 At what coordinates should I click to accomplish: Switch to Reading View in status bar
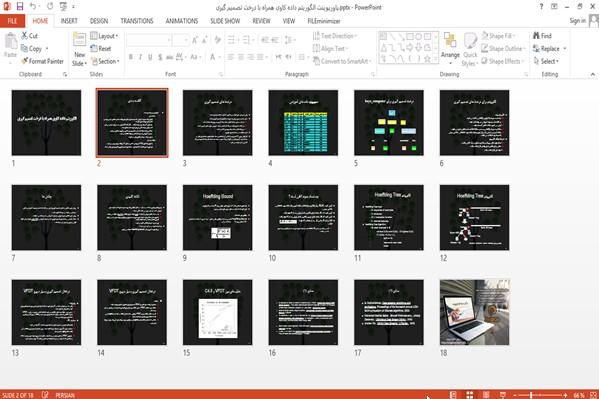486,395
